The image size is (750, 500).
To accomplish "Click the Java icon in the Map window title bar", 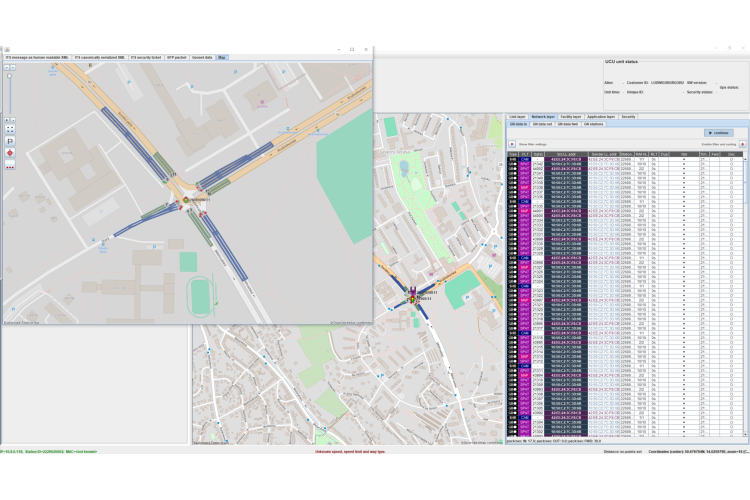I will click(x=7, y=49).
